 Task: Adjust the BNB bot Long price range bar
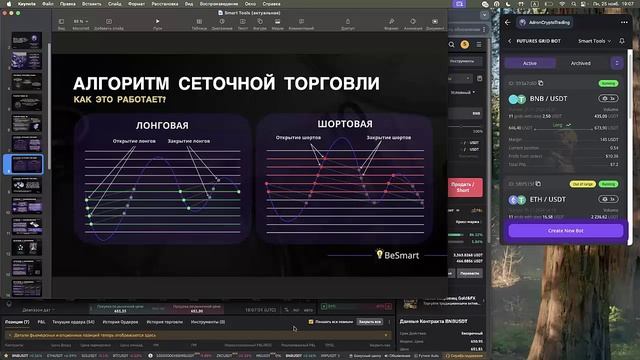pos(563,128)
